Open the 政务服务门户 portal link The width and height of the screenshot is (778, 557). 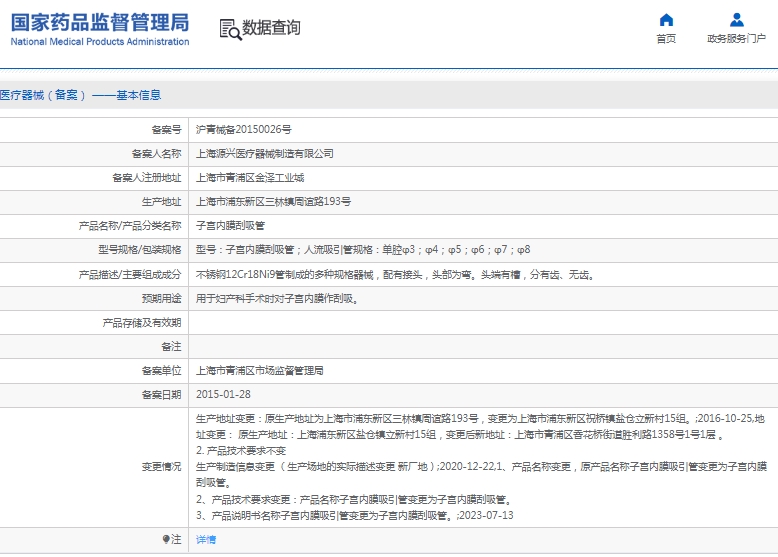(736, 38)
